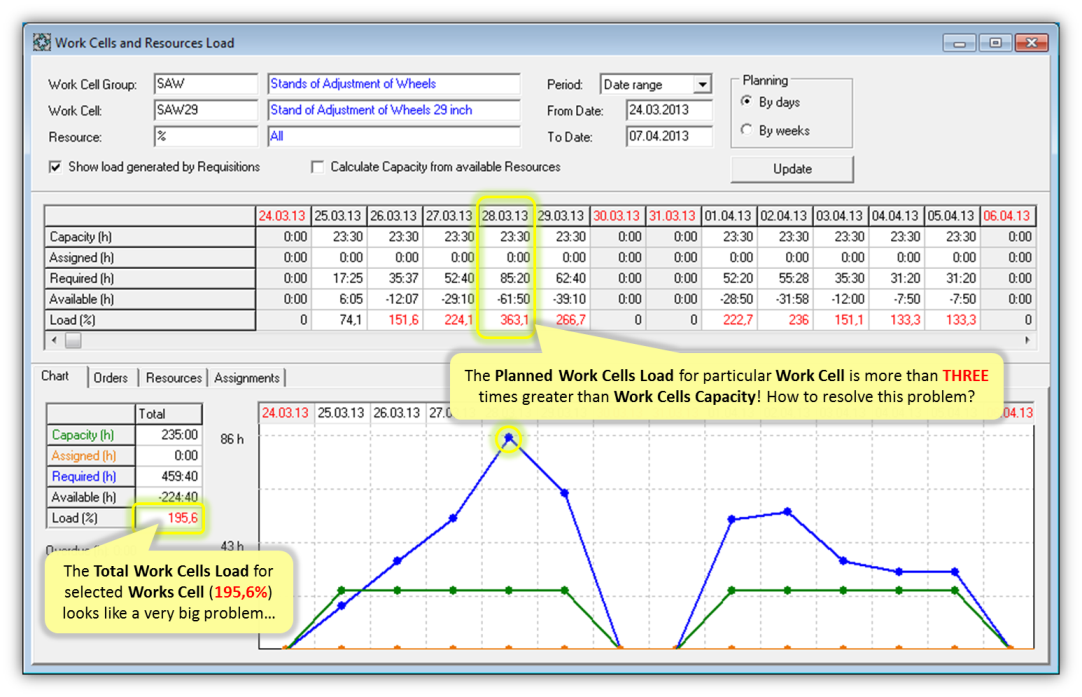The width and height of the screenshot is (1082, 697).
Task: Click the Resource code field with %
Action: [206, 137]
